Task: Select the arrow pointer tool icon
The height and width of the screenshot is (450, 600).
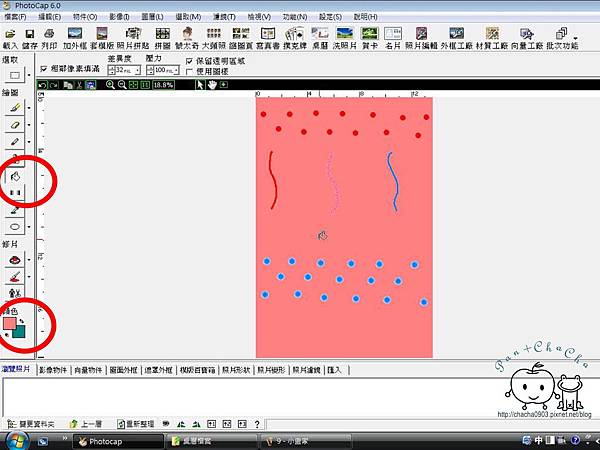Action: click(200, 85)
